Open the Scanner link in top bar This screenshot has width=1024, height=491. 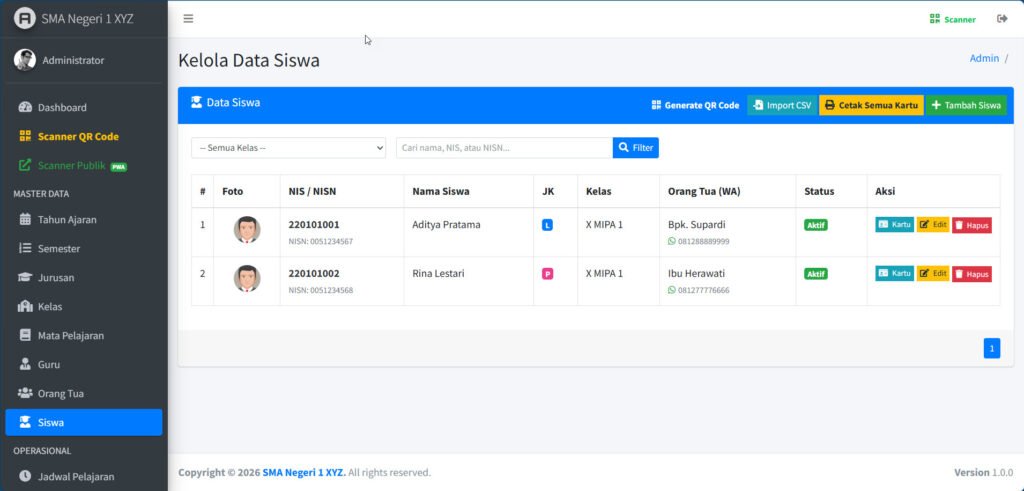coord(952,20)
